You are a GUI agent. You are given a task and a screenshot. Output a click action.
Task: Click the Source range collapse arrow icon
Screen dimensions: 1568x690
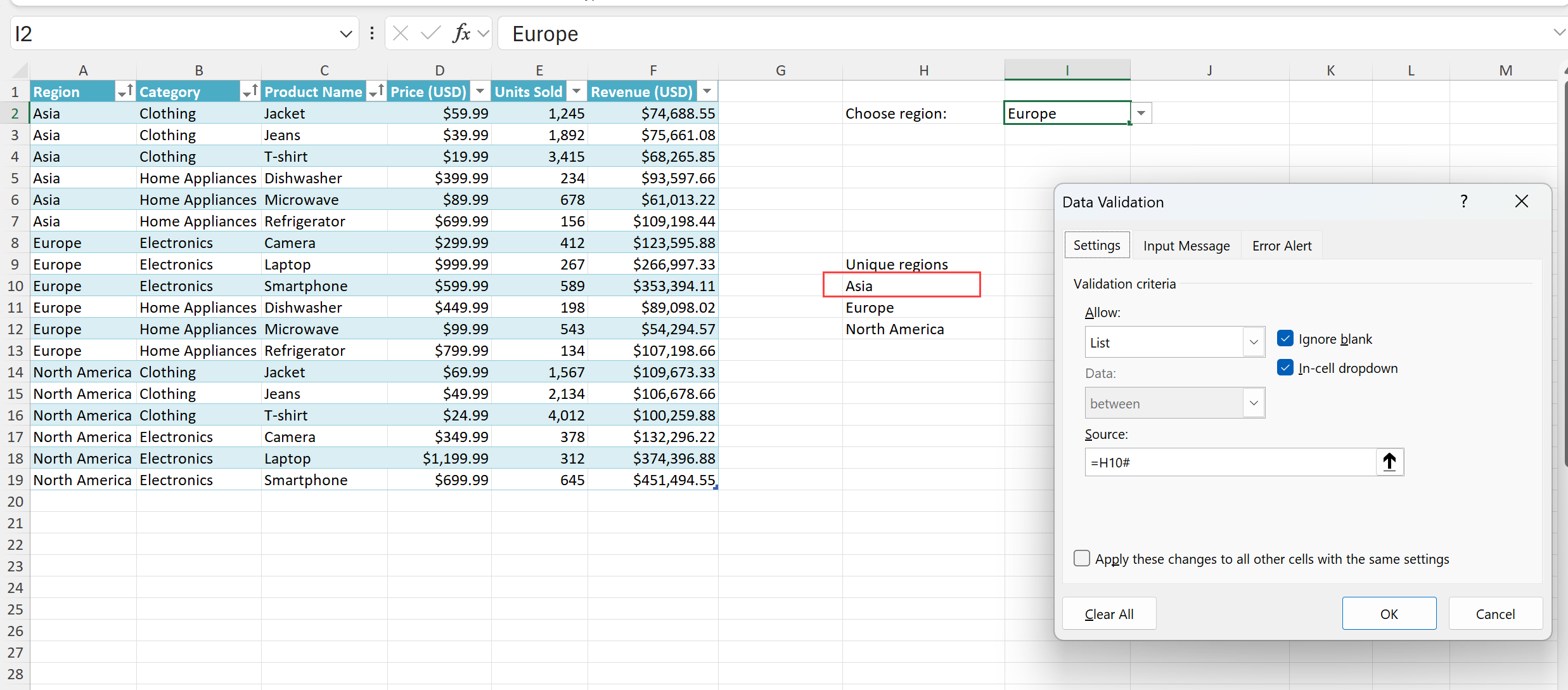click(1389, 462)
